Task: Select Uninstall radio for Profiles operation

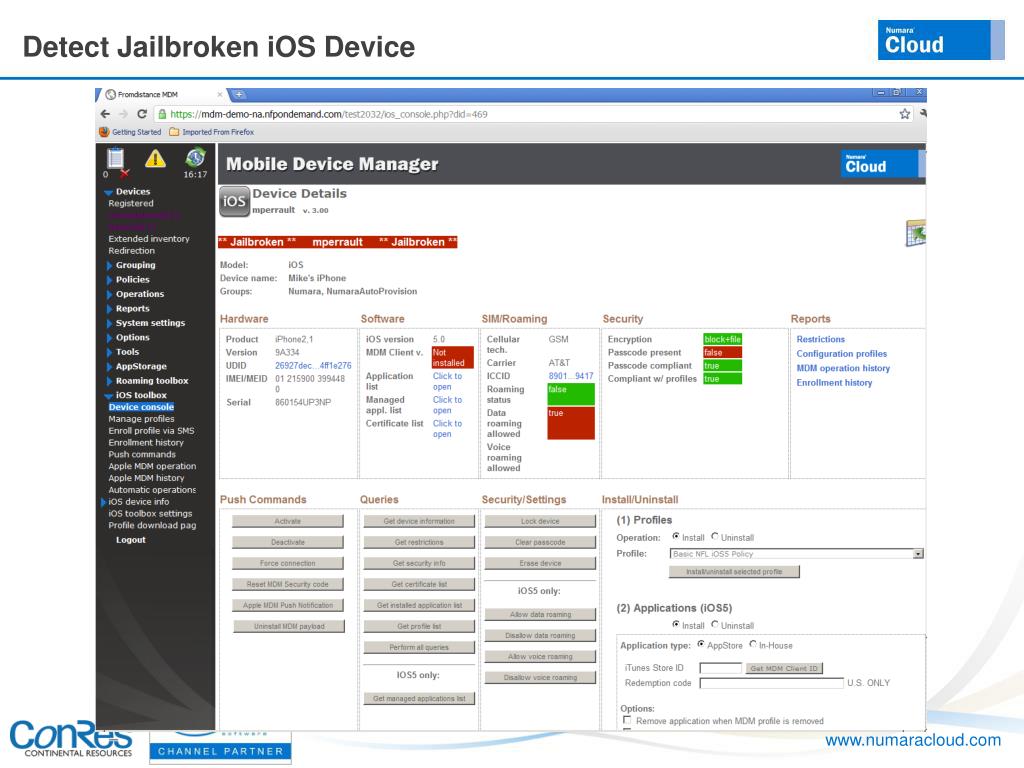Action: pyautogui.click(x=714, y=537)
